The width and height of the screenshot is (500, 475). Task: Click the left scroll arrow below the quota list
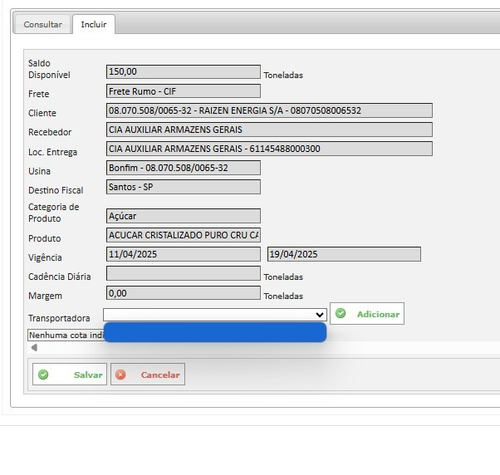pyautogui.click(x=34, y=348)
